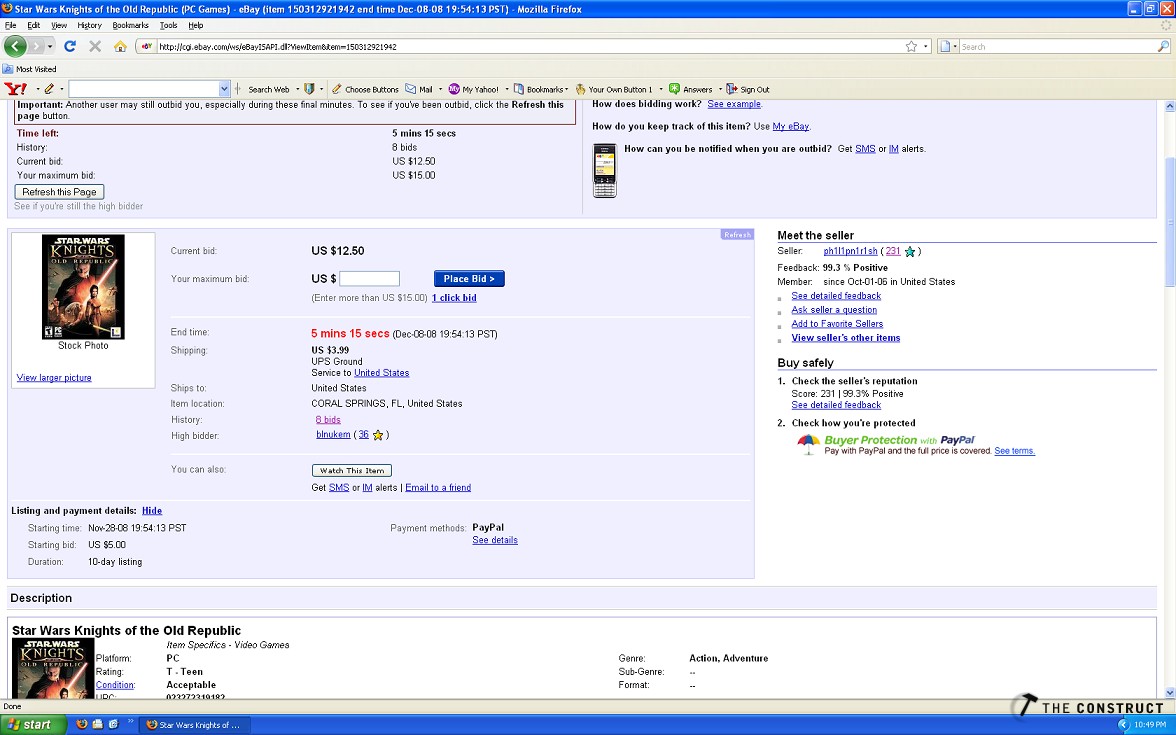
Task: Open the Edit menu
Action: [x=34, y=26]
